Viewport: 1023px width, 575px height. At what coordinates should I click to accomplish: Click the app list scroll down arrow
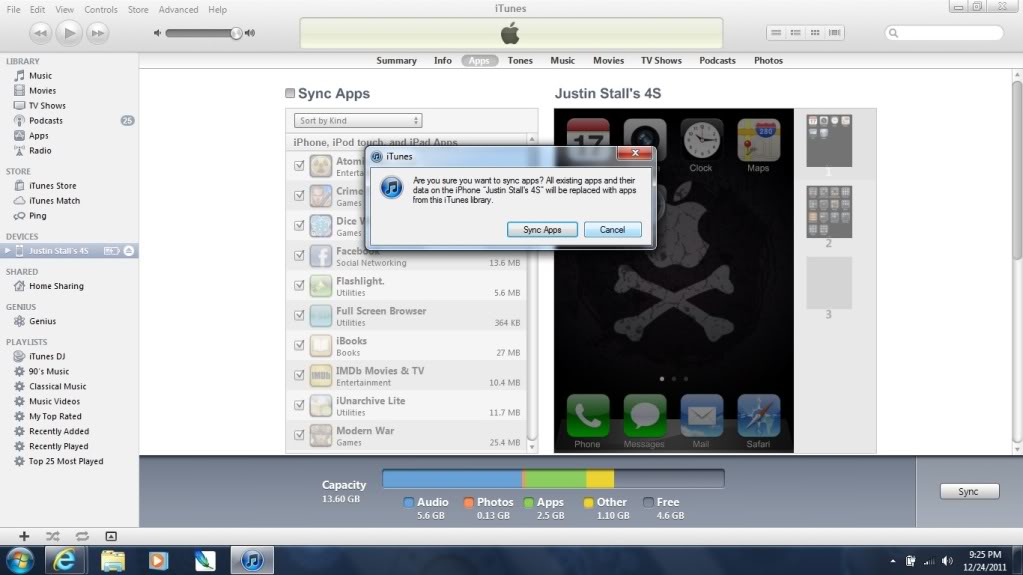coord(532,447)
